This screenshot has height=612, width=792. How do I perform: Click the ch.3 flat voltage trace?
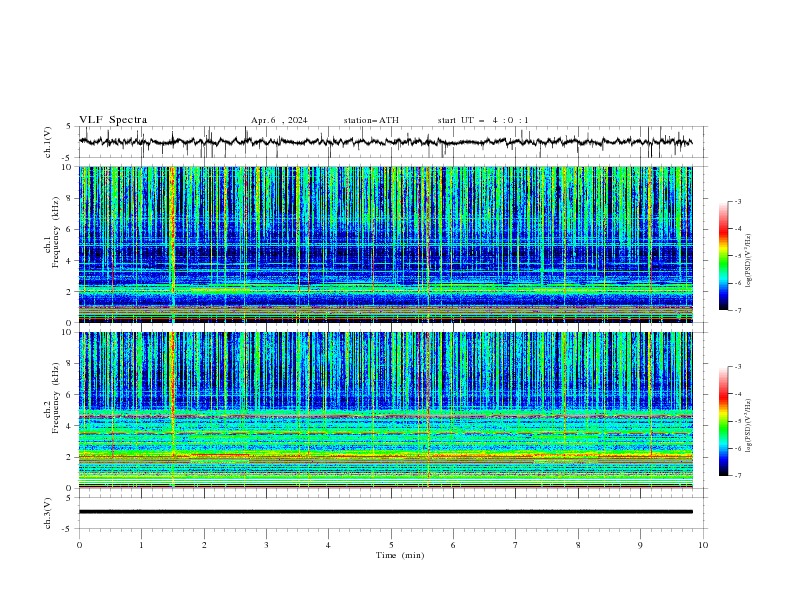tap(386, 512)
